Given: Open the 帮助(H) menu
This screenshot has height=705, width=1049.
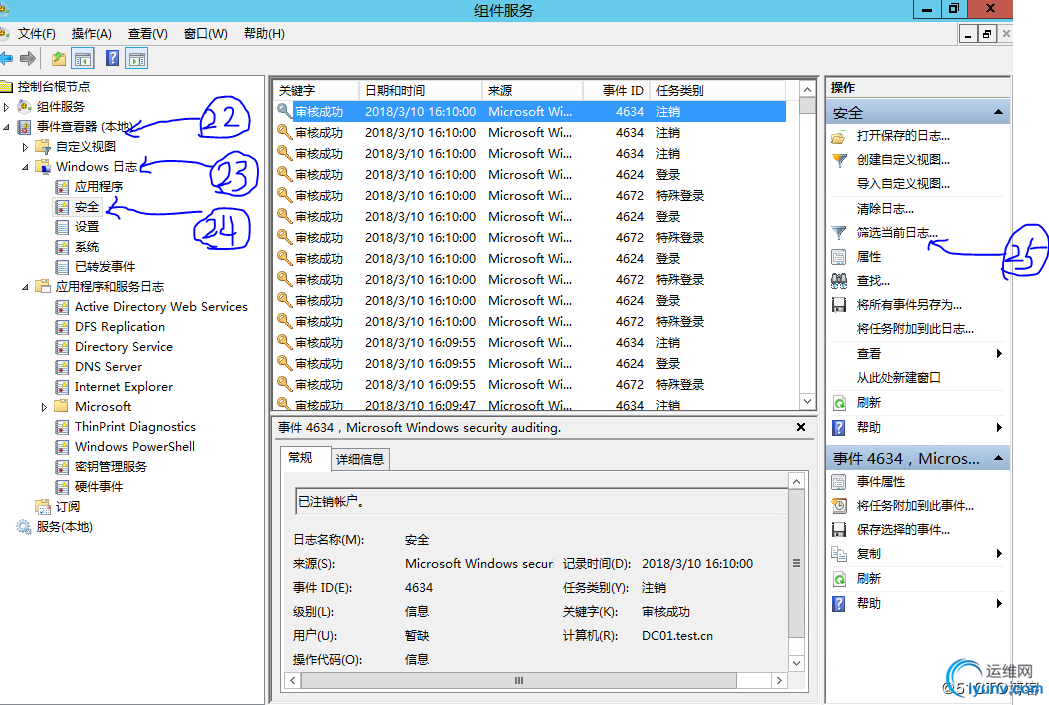Looking at the screenshot, I should (264, 33).
